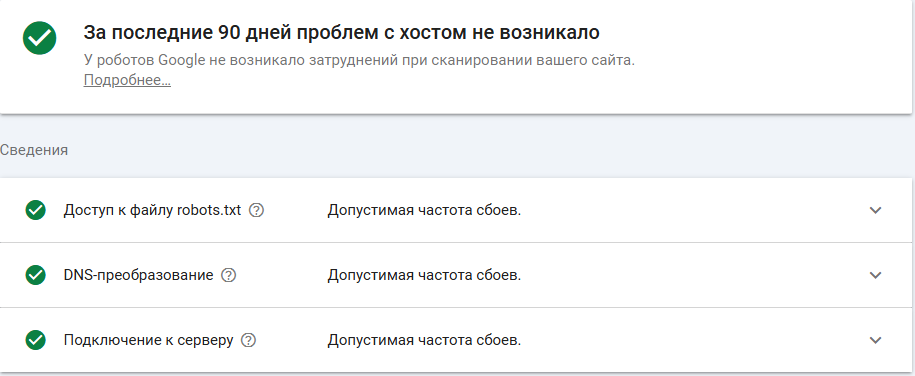The width and height of the screenshot is (915, 376).
Task: Select the Доступ к файлу robots.txt label
Action: pyautogui.click(x=152, y=210)
